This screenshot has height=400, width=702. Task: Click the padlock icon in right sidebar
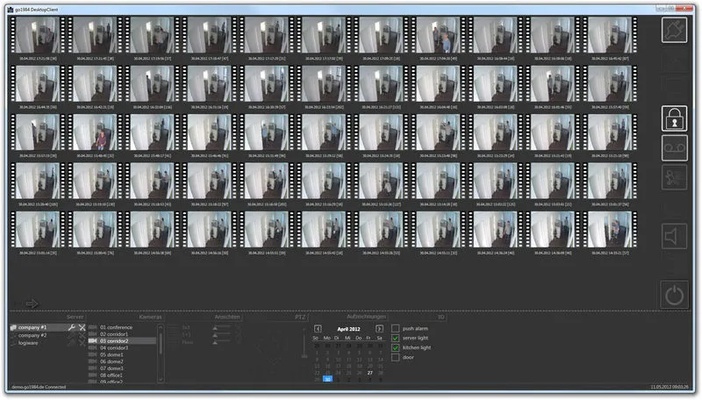[675, 118]
